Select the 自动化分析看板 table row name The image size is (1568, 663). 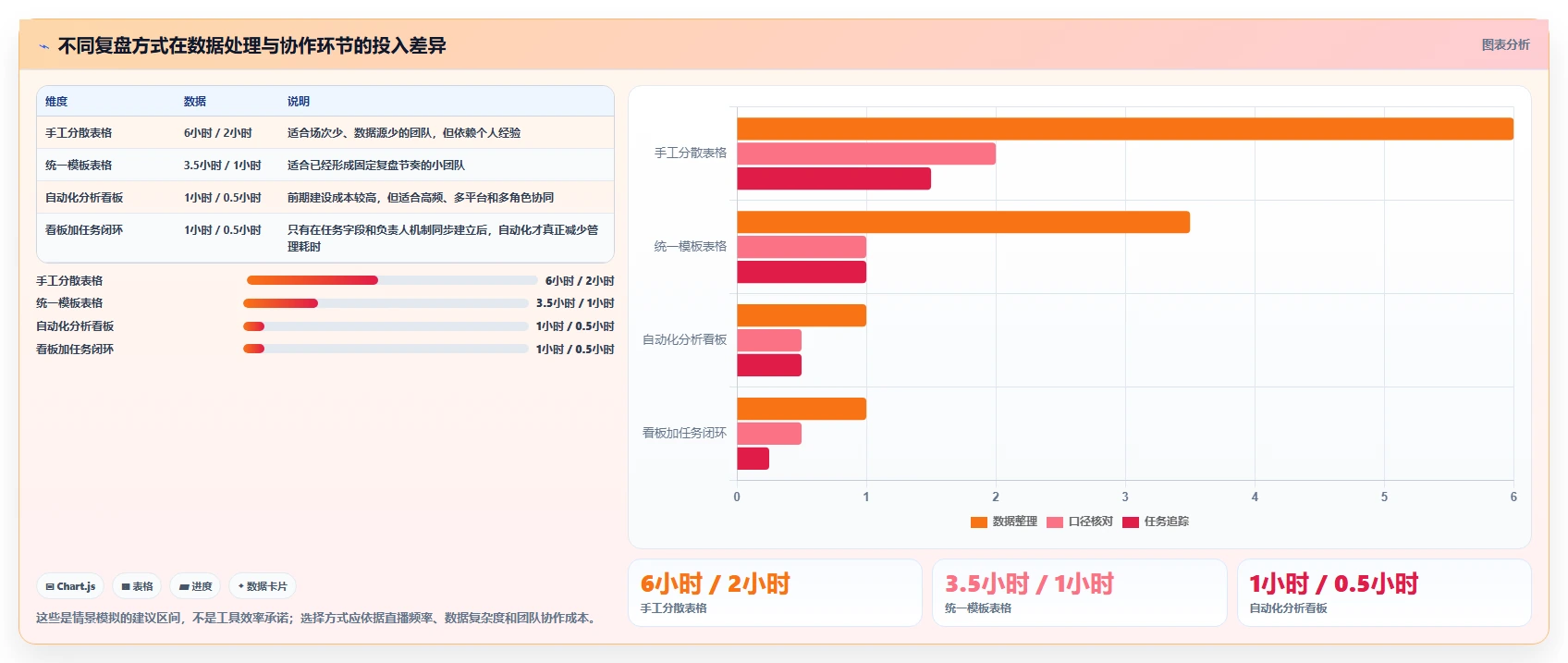(x=84, y=198)
